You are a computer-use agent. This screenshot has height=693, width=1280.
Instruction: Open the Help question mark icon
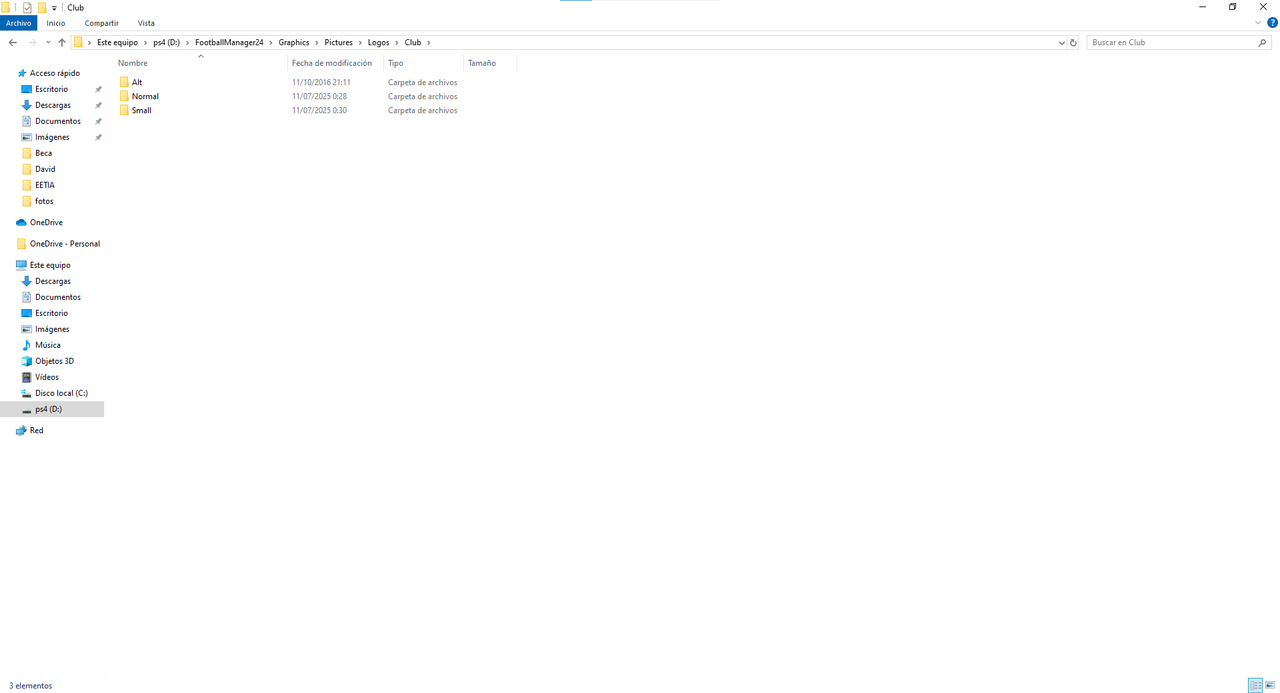[x=1272, y=23]
